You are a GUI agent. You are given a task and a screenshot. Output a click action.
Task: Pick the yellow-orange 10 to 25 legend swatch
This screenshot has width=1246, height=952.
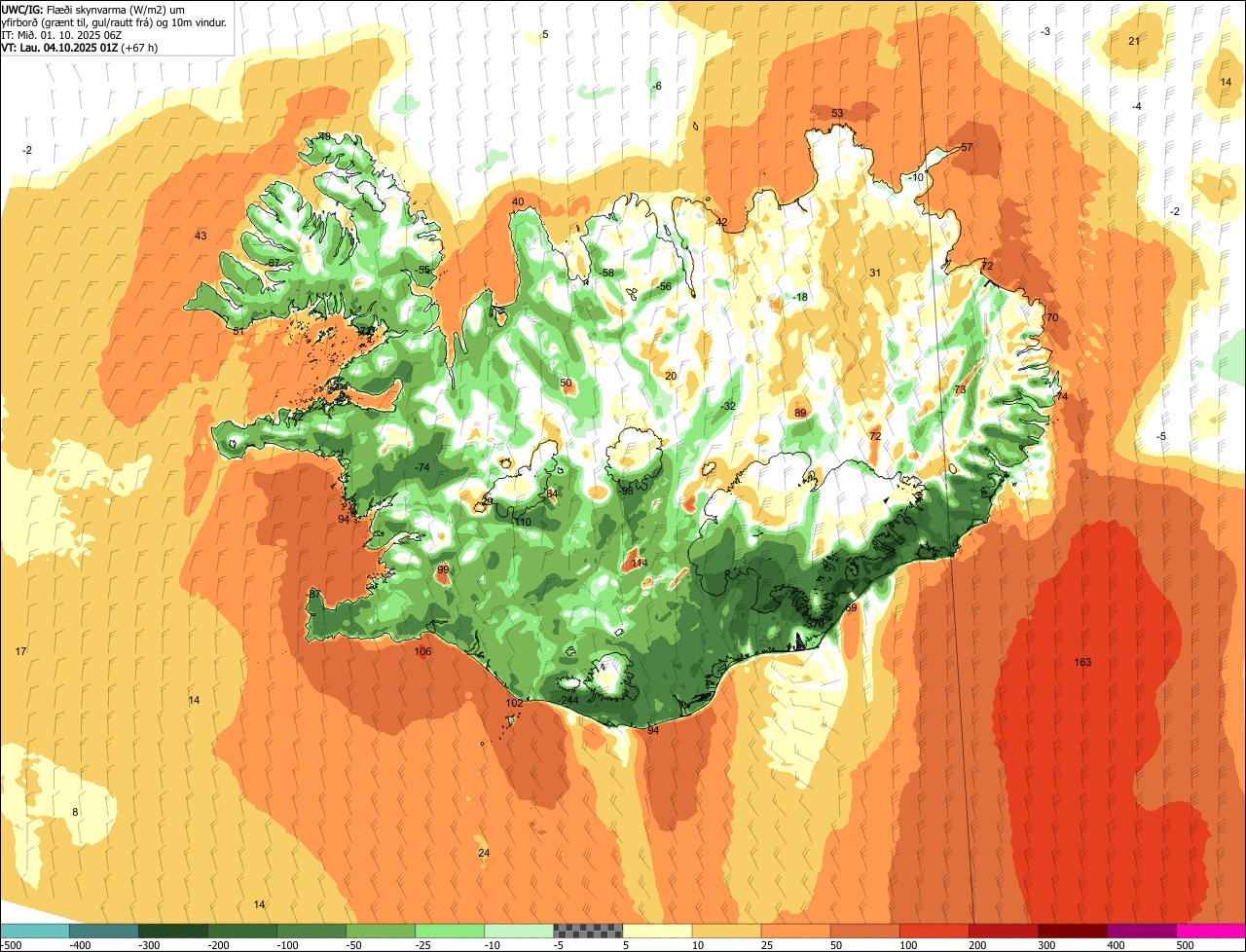coord(726,931)
